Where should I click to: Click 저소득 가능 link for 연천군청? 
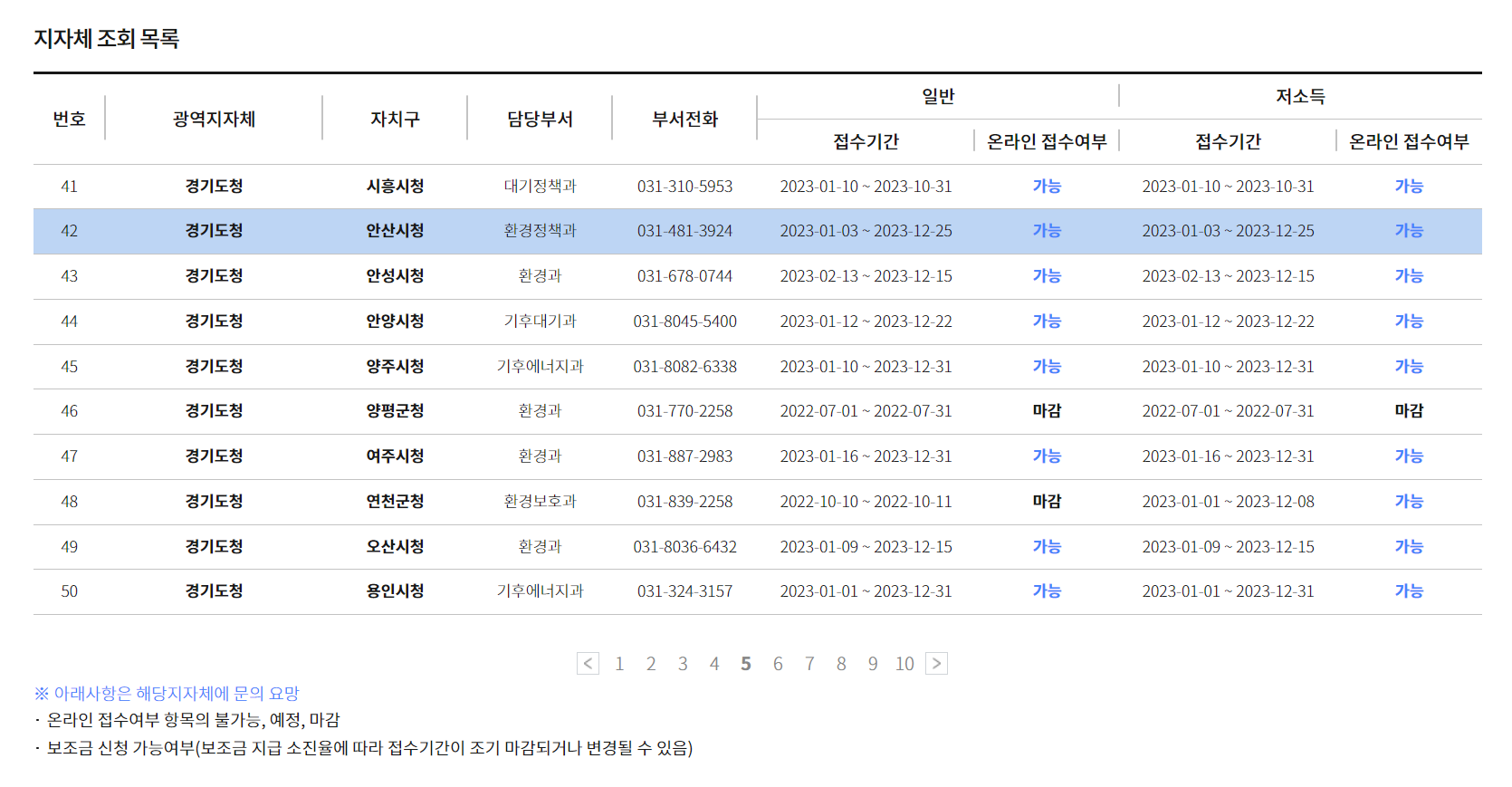pyautogui.click(x=1409, y=502)
